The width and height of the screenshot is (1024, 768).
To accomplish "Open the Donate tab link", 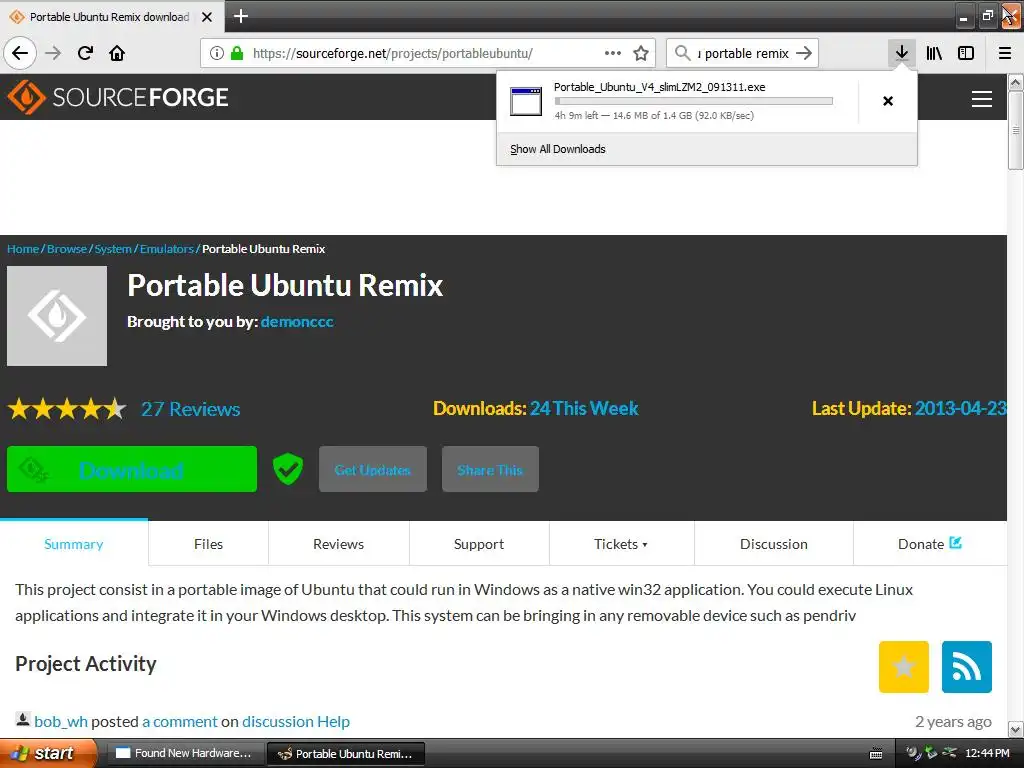I will [x=929, y=544].
